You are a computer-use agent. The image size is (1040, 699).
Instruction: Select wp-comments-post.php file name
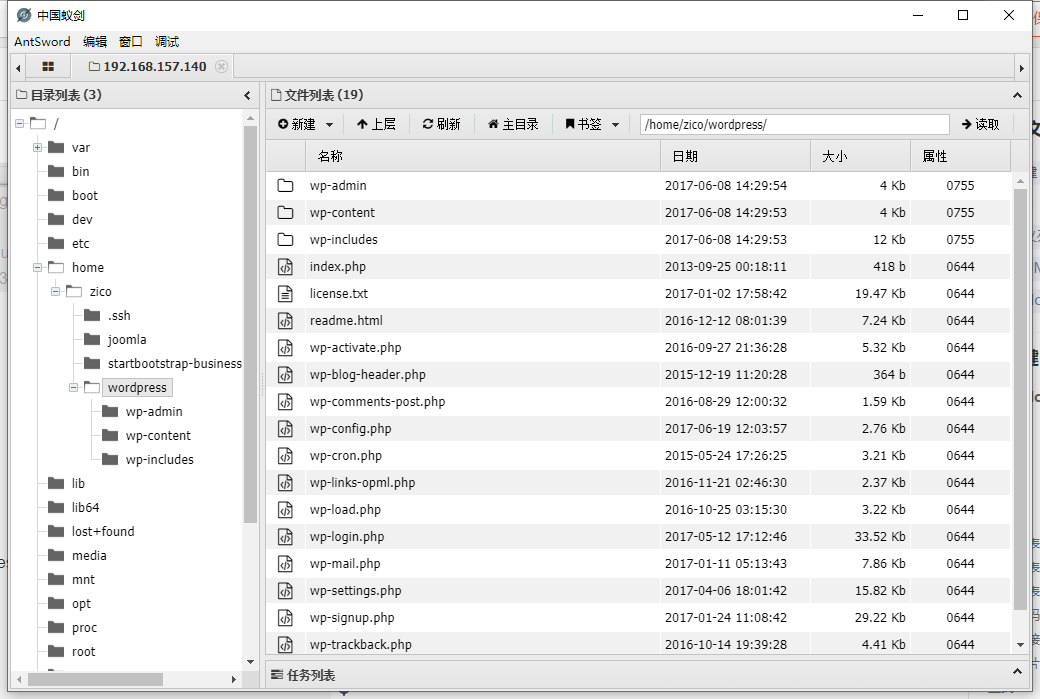(x=377, y=401)
